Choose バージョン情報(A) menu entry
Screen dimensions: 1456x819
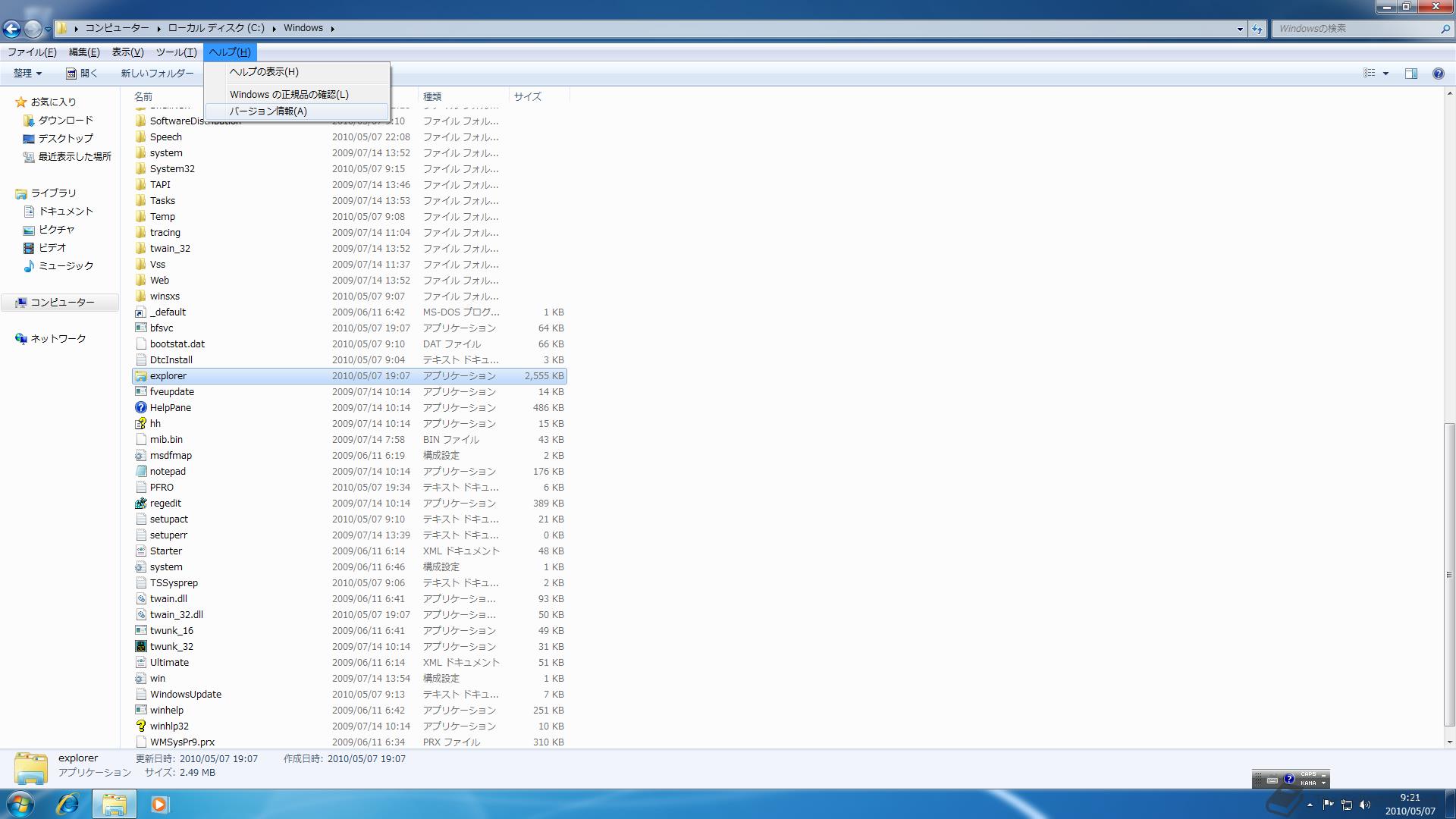coord(297,111)
